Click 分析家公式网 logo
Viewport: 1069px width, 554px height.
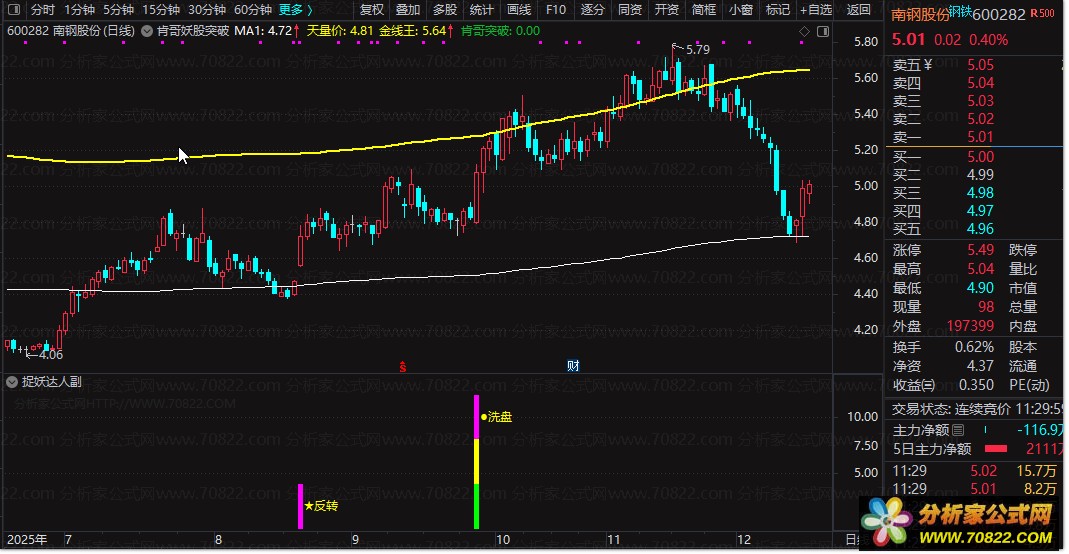tap(960, 523)
